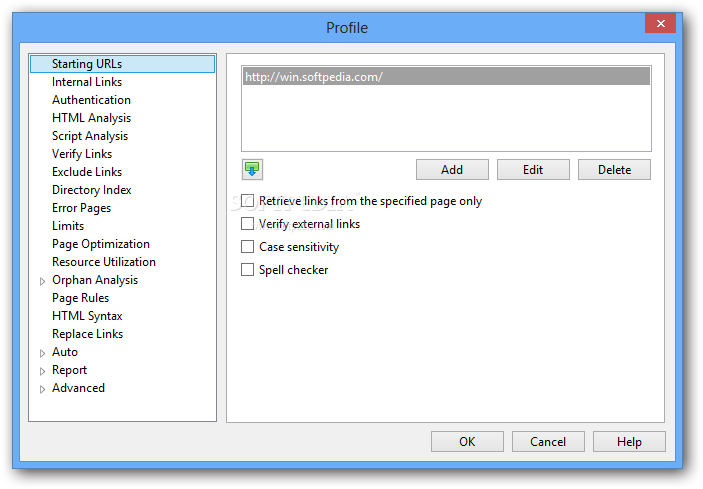Select Starting URLs in the tree
703x489 pixels.
[122, 64]
